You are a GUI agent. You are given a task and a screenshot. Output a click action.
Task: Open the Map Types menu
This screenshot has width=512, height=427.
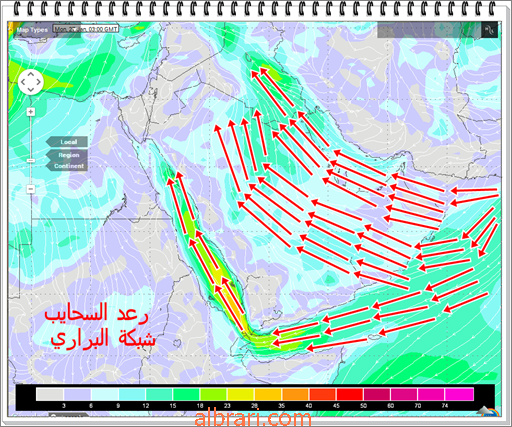coord(32,30)
